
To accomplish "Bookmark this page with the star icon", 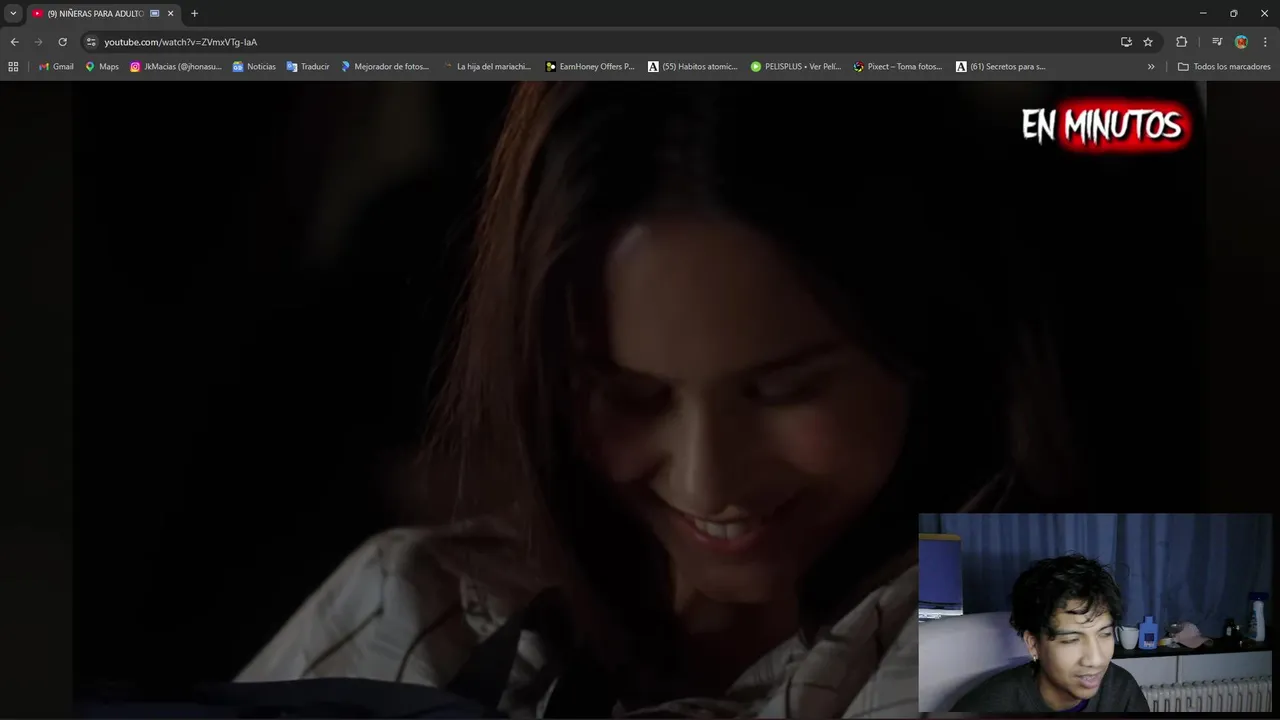I will coord(1148,42).
